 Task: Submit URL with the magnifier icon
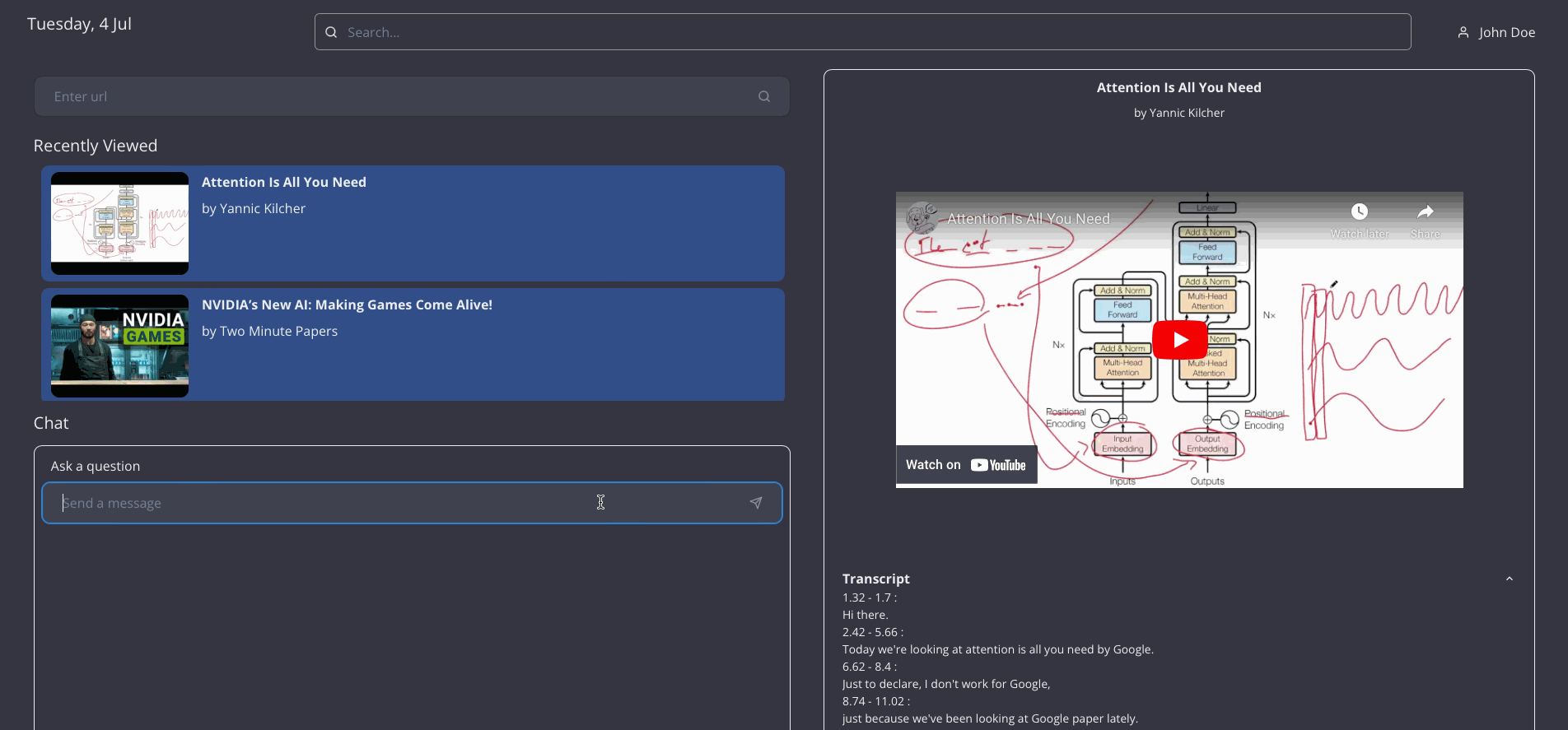[764, 96]
